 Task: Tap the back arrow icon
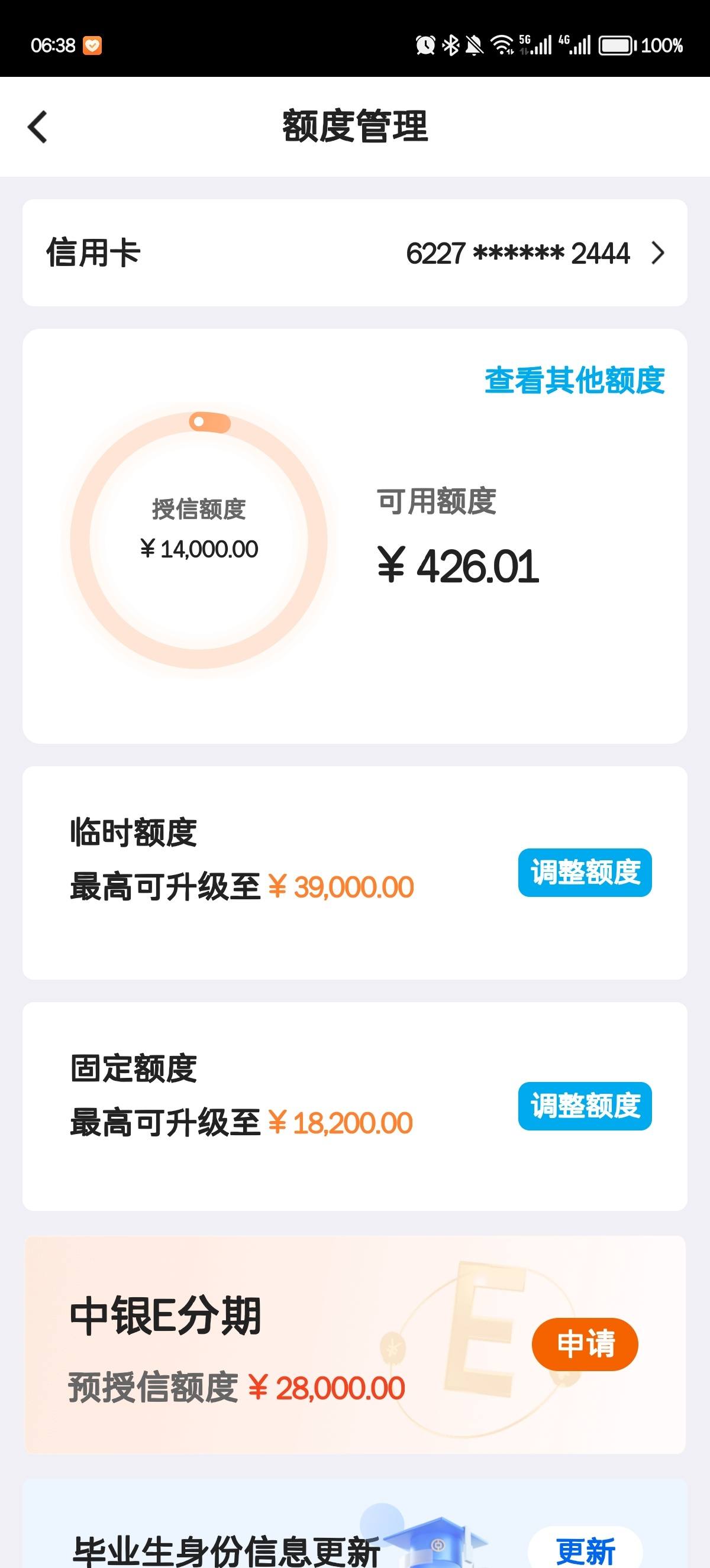38,127
